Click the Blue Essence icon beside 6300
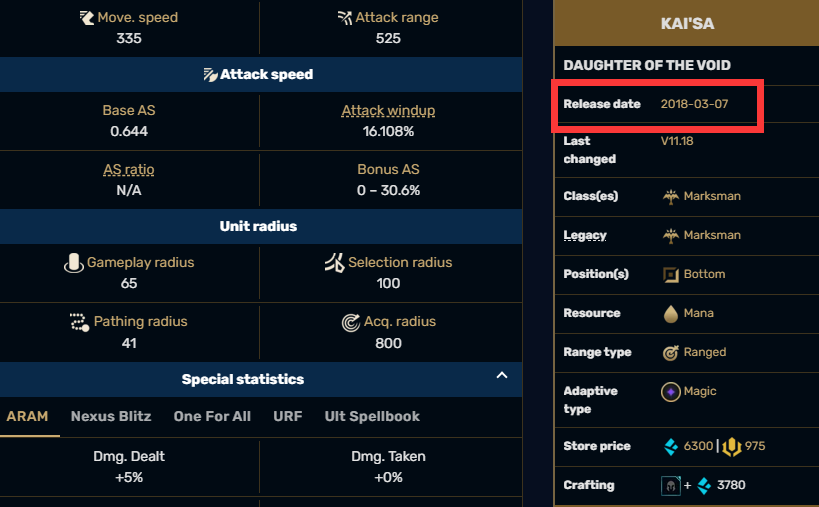Viewport: 819px width, 507px height. [x=671, y=446]
